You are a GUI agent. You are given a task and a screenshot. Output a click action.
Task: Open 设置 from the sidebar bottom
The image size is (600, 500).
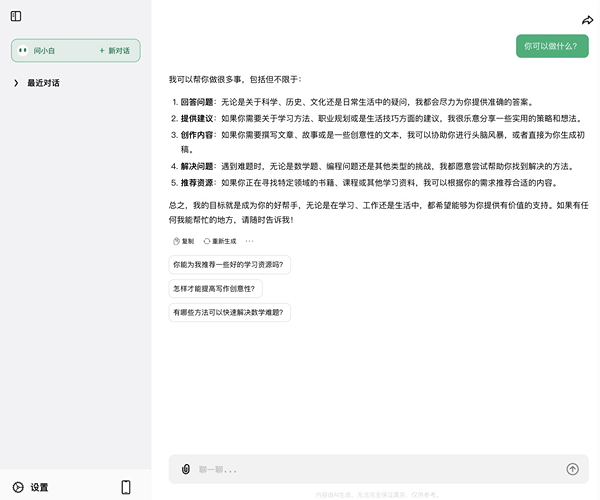point(39,488)
